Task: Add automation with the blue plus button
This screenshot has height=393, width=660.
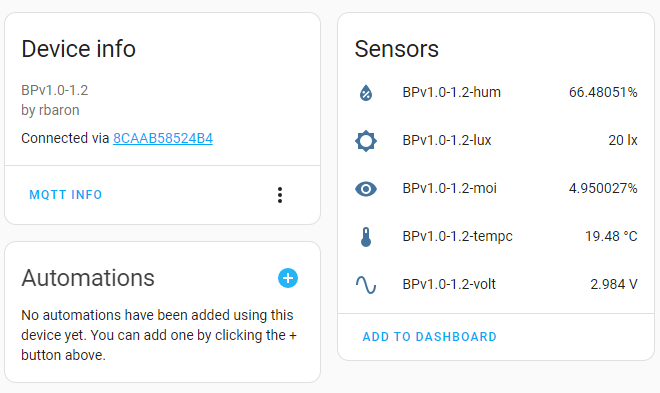Action: 288,278
